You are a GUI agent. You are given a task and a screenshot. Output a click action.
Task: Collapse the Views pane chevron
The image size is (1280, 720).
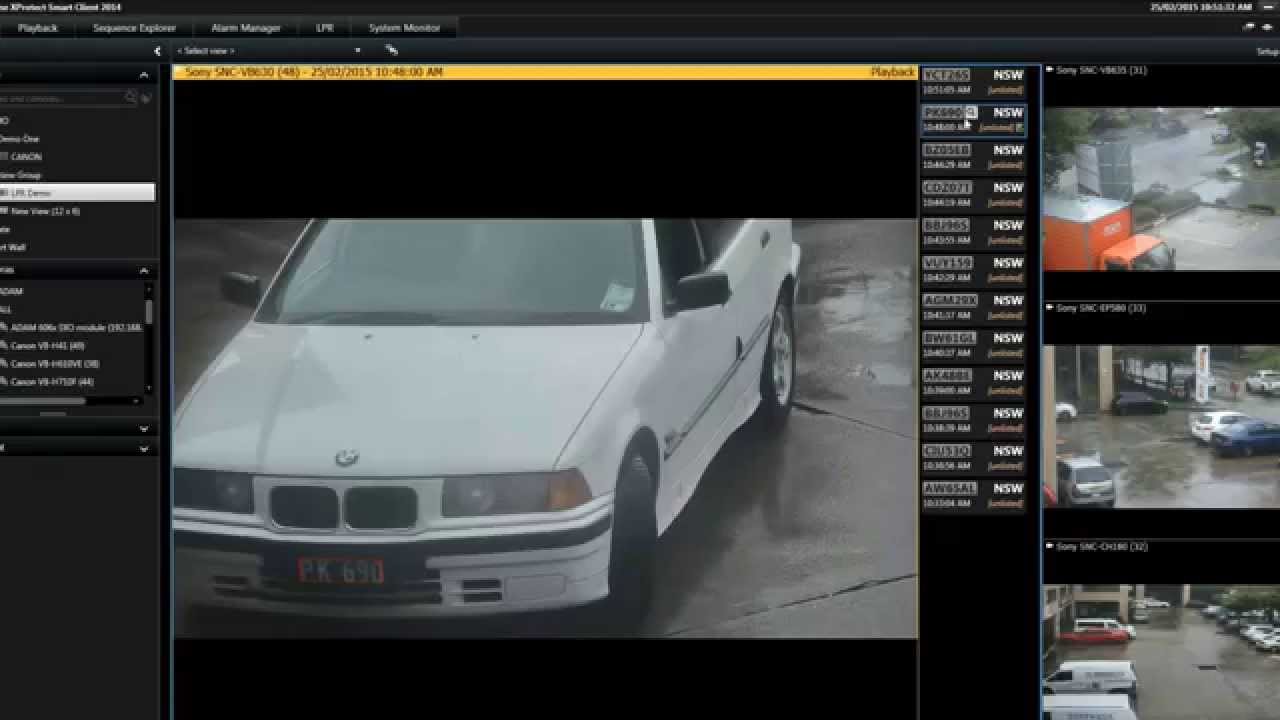[144, 75]
